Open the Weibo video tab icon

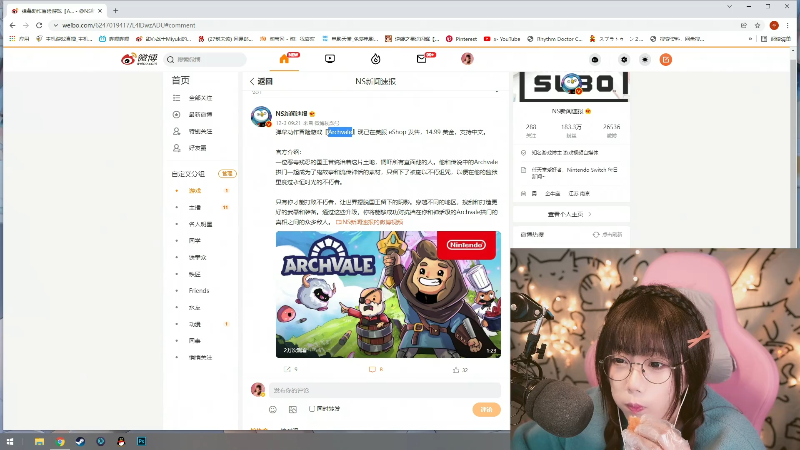(x=330, y=59)
